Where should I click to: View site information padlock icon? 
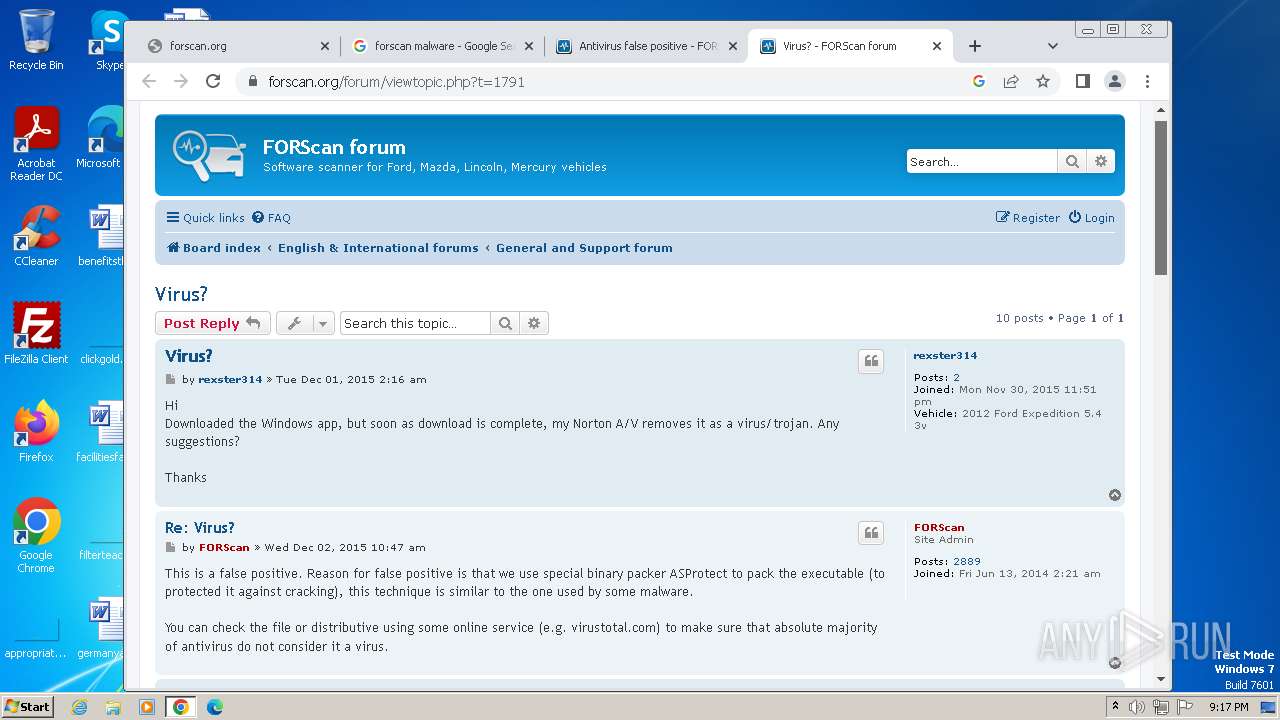251,81
